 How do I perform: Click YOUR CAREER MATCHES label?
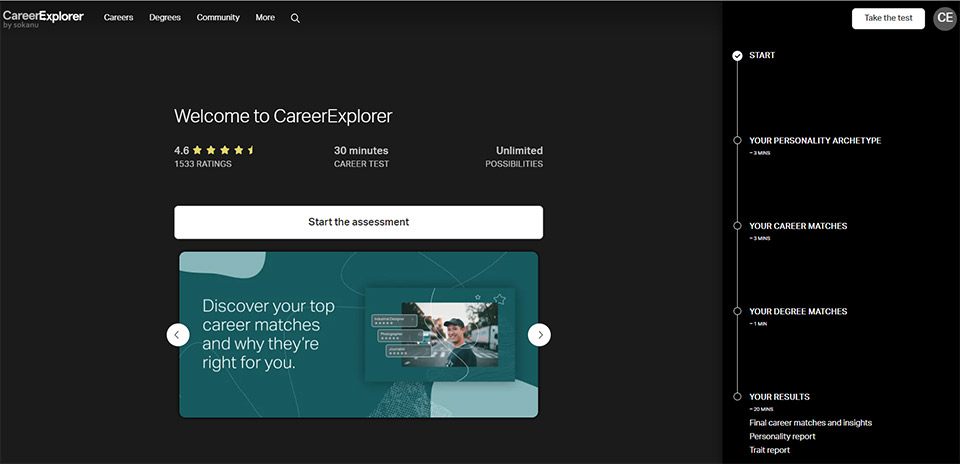pos(798,226)
